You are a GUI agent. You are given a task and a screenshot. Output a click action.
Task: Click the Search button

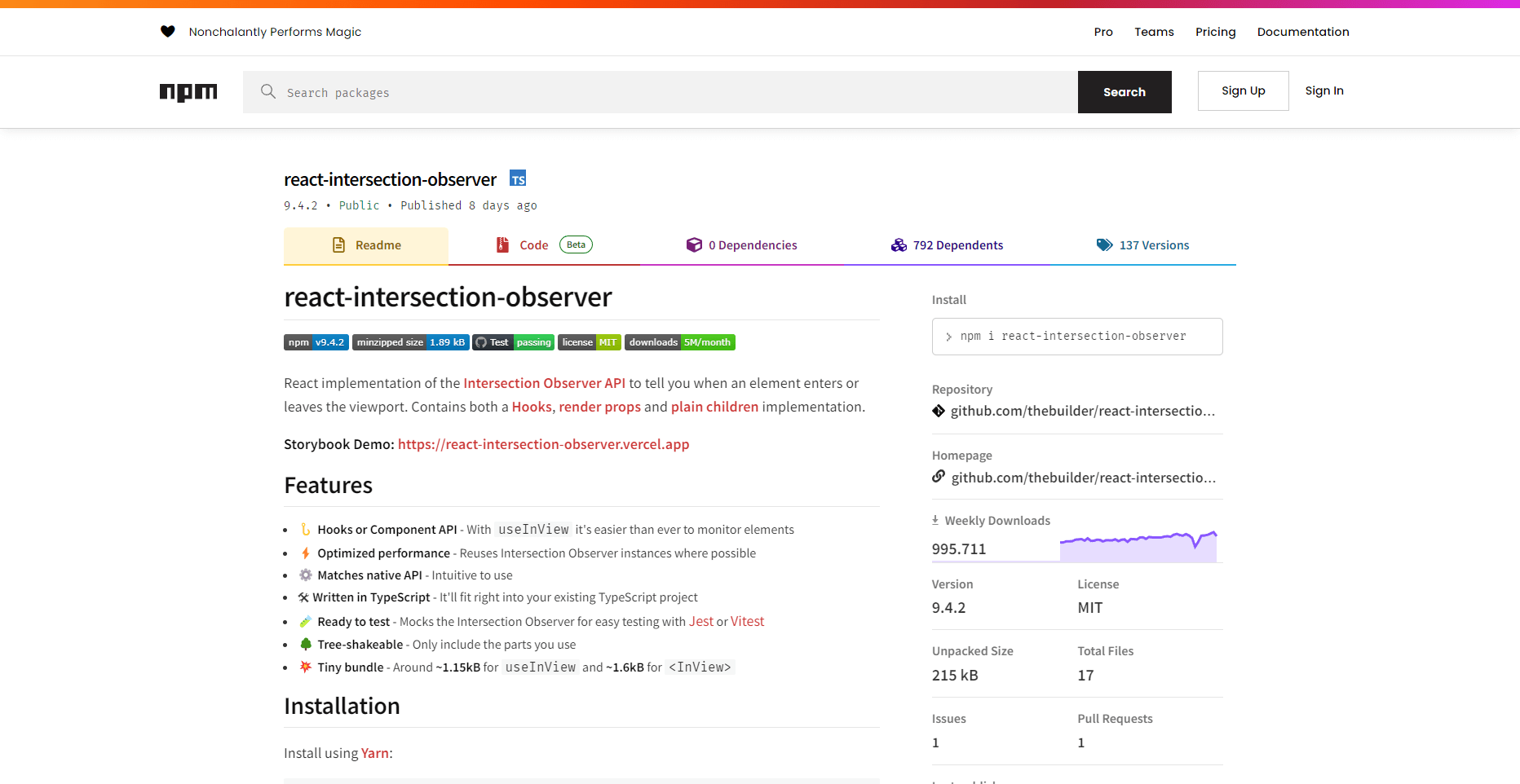tap(1125, 92)
